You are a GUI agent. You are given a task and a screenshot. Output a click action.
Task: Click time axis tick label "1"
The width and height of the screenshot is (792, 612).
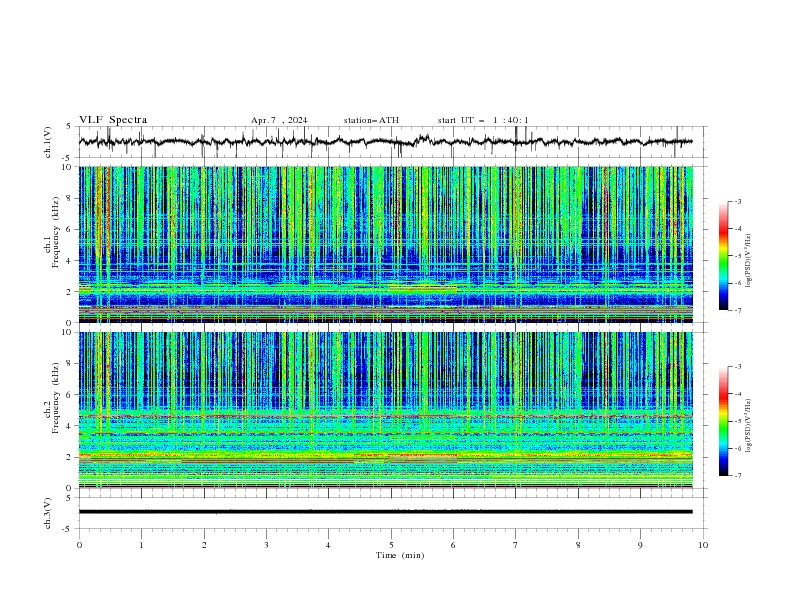tap(141, 545)
